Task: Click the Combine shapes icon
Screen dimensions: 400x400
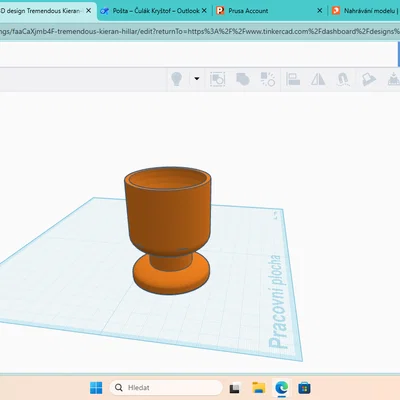Action: tap(243, 79)
